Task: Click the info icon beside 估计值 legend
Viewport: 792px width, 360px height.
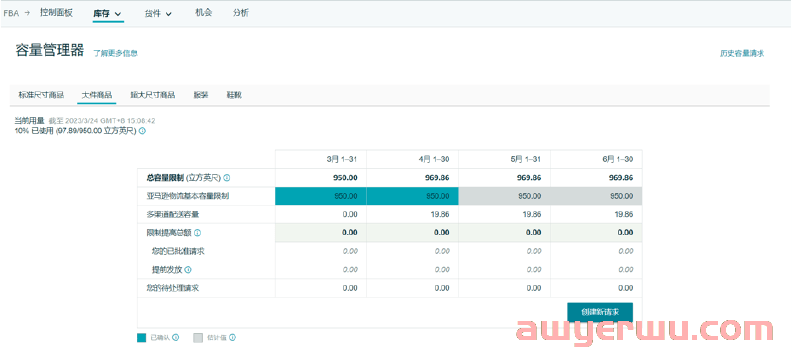Action: pyautogui.click(x=233, y=337)
